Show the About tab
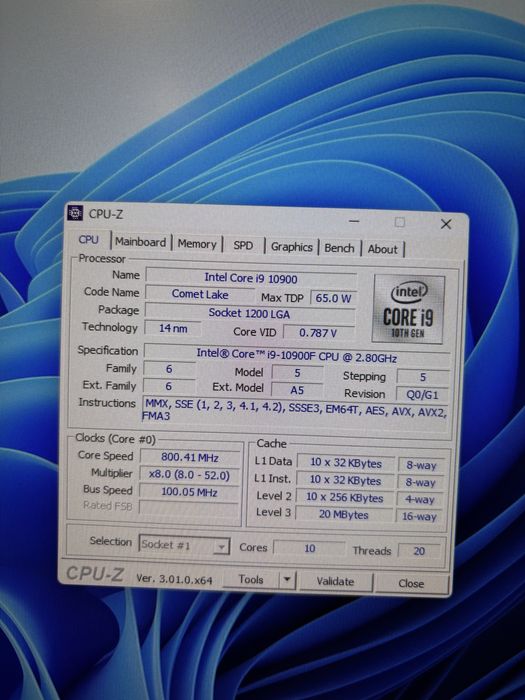 point(383,249)
